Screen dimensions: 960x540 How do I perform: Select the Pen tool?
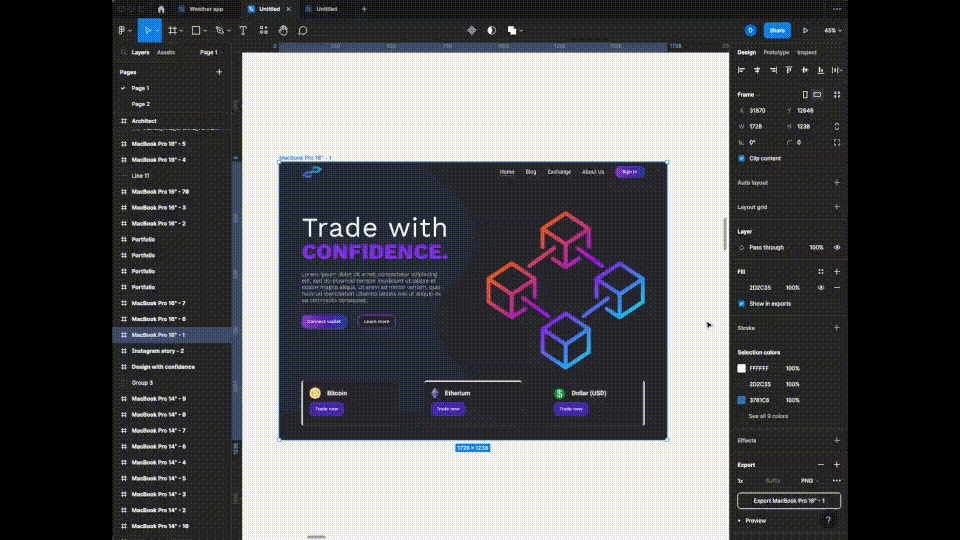point(219,30)
